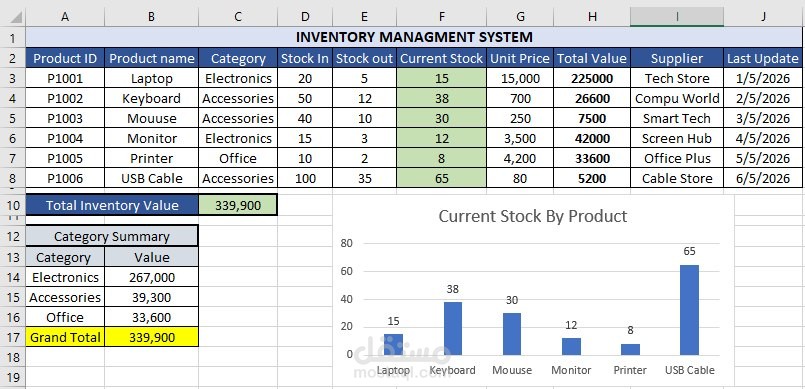Click green Current Stock cell 38
This screenshot has height=389, width=805.
(442, 99)
